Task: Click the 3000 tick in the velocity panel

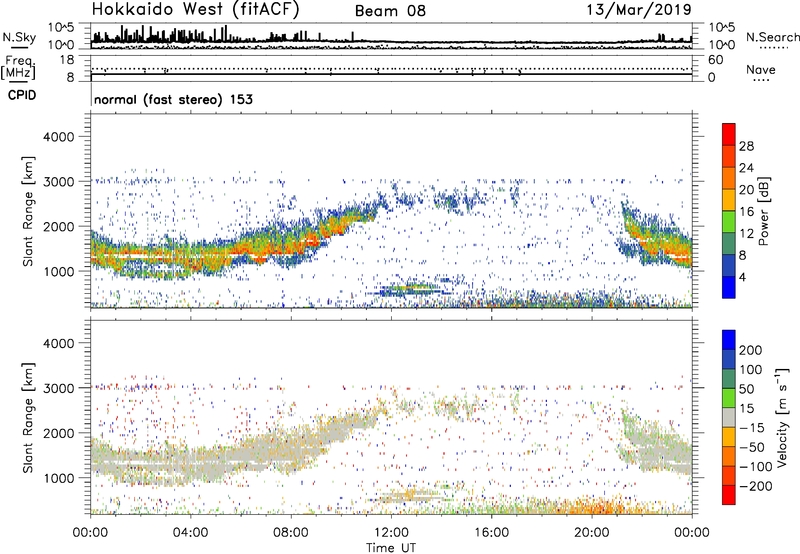Action: coord(58,388)
